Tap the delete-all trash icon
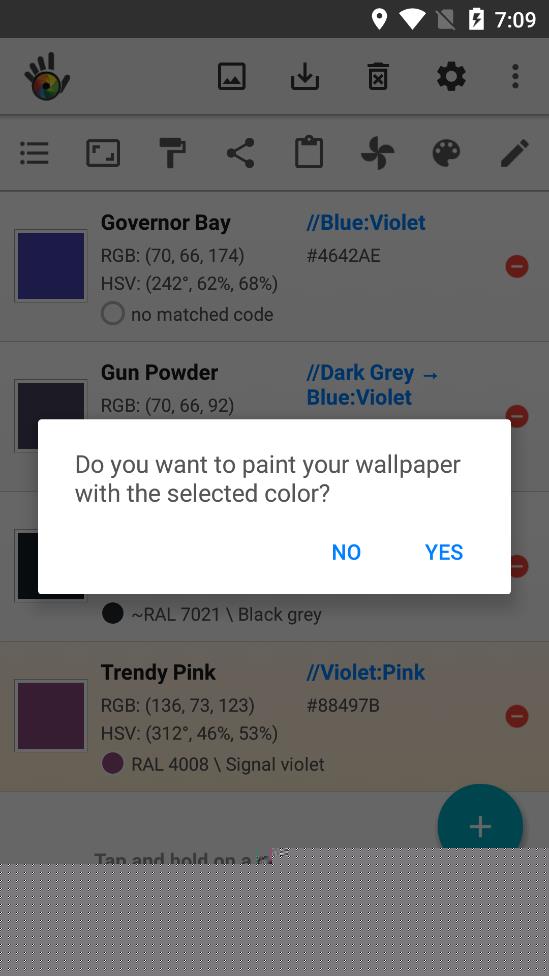 (x=378, y=77)
